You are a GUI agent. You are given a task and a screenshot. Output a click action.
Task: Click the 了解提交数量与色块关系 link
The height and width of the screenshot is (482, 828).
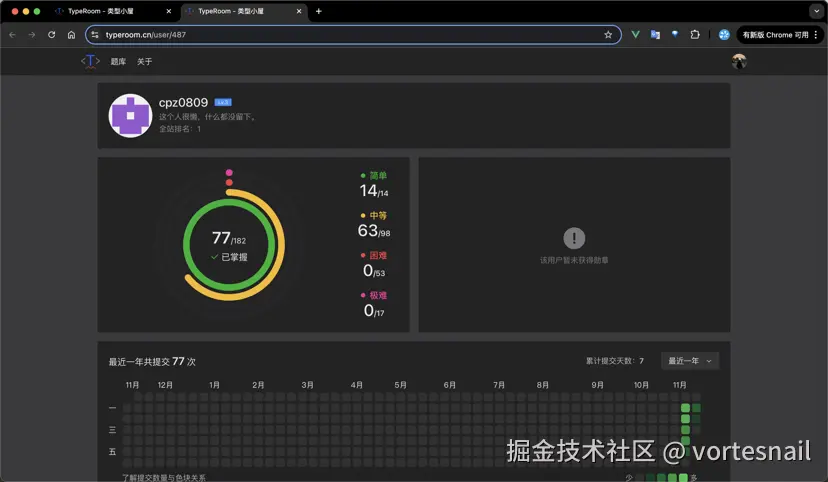164,478
